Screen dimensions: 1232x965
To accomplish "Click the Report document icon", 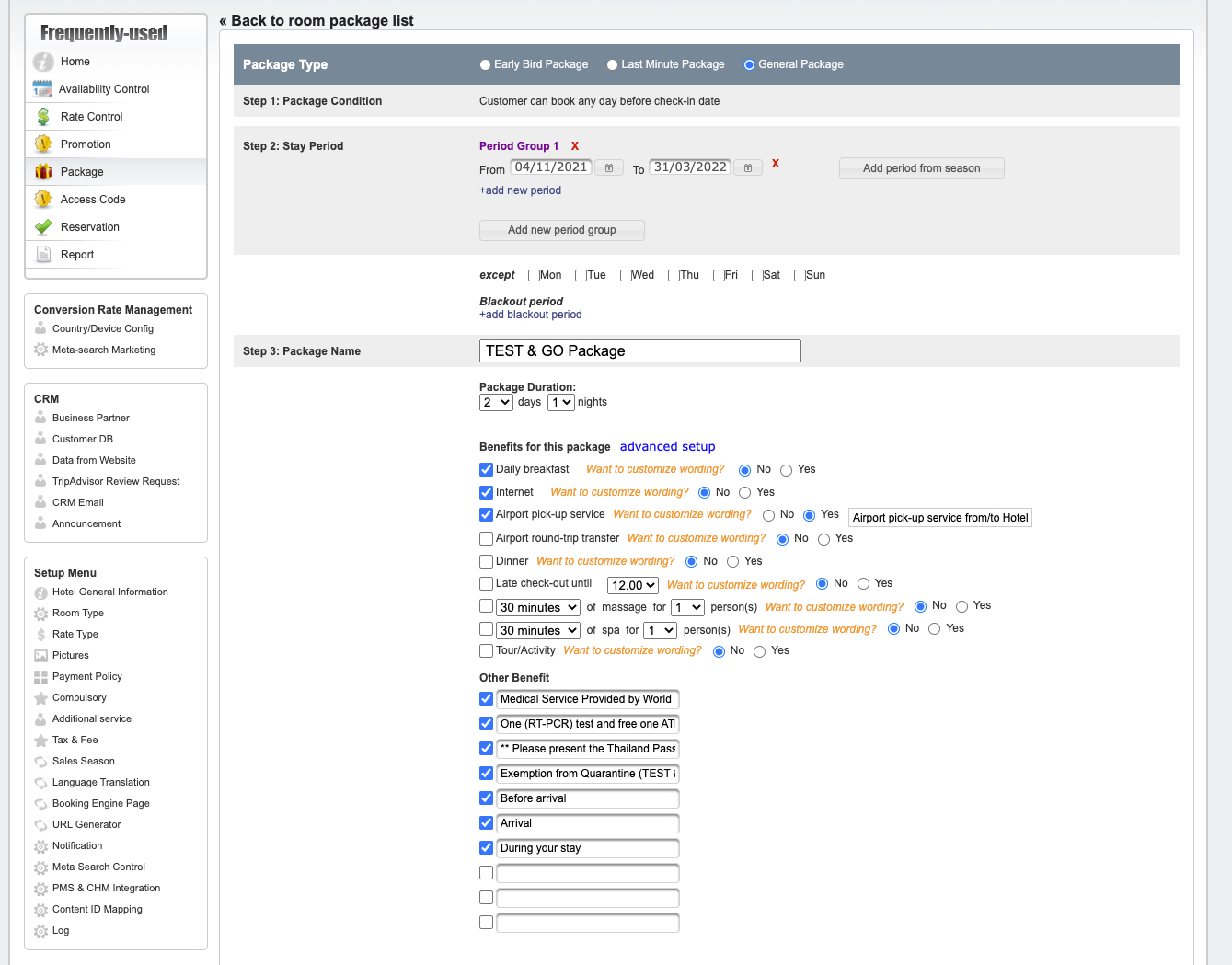I will click(x=43, y=255).
